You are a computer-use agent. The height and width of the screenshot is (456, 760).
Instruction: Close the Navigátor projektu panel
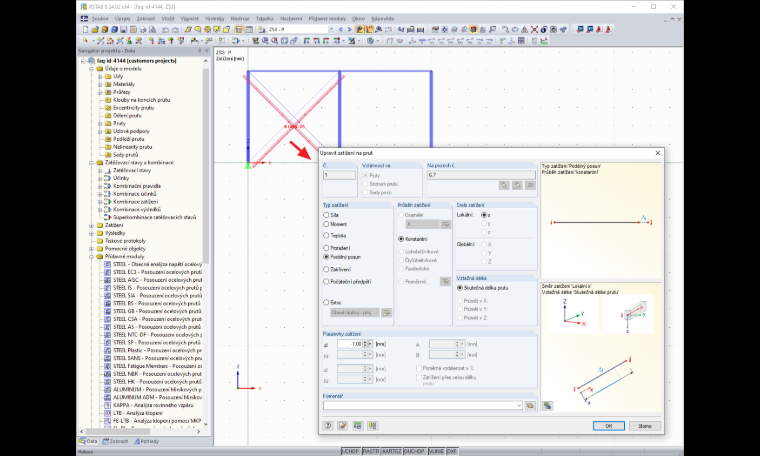click(207, 51)
